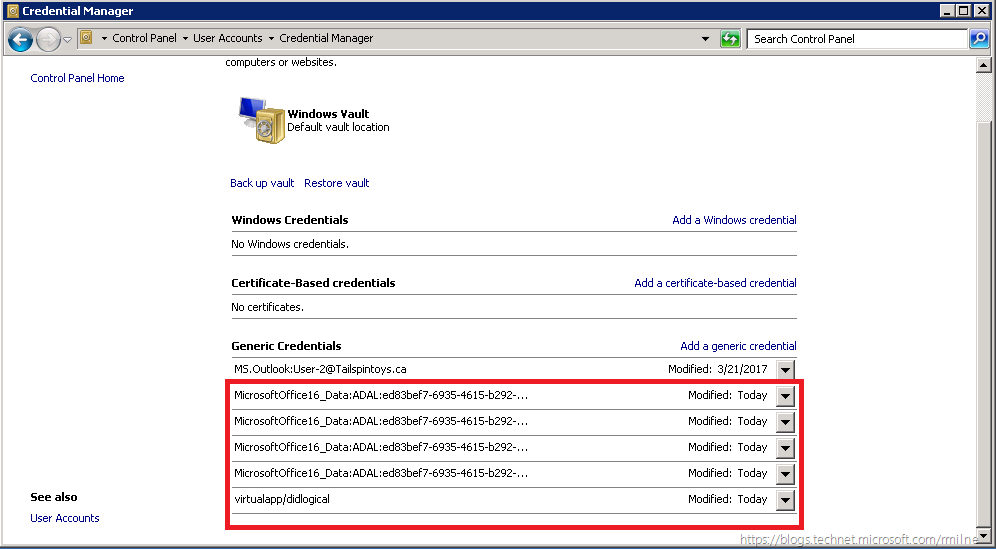
Task: Select User Accounts in breadcrumb path
Action: point(227,38)
